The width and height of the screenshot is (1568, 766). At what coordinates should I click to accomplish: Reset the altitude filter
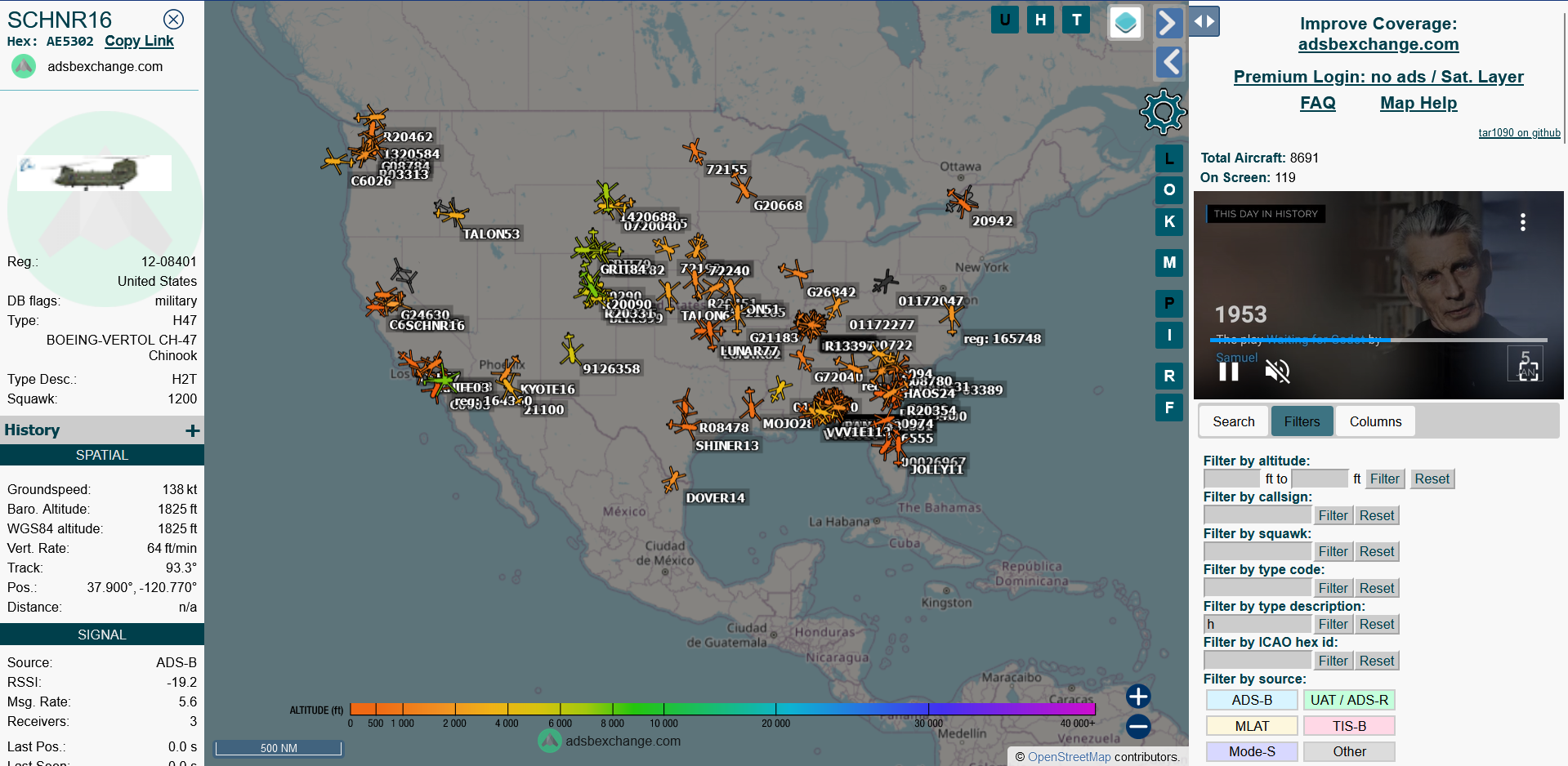(x=1432, y=479)
